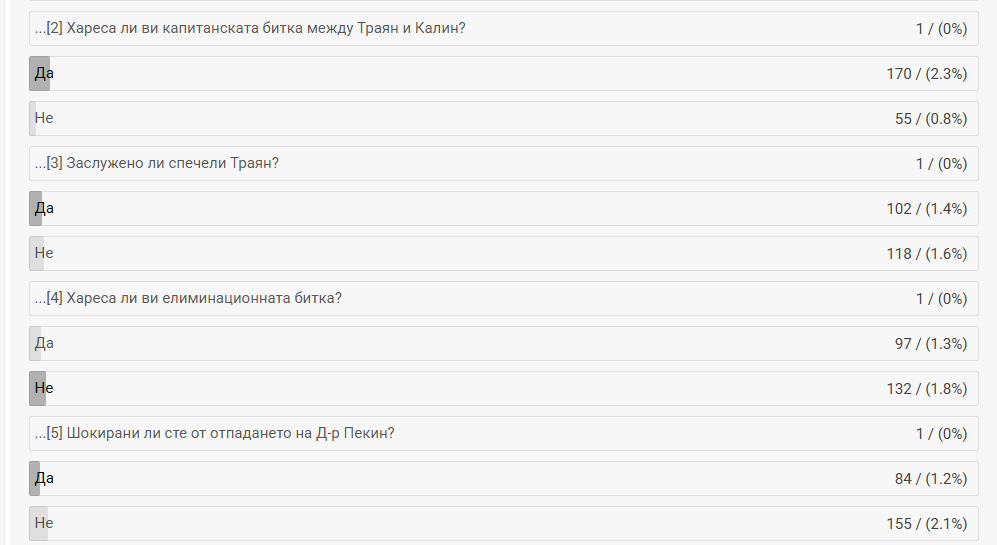Click the "84 / (1.2%)" vote count
The height and width of the screenshot is (545, 997).
point(930,479)
